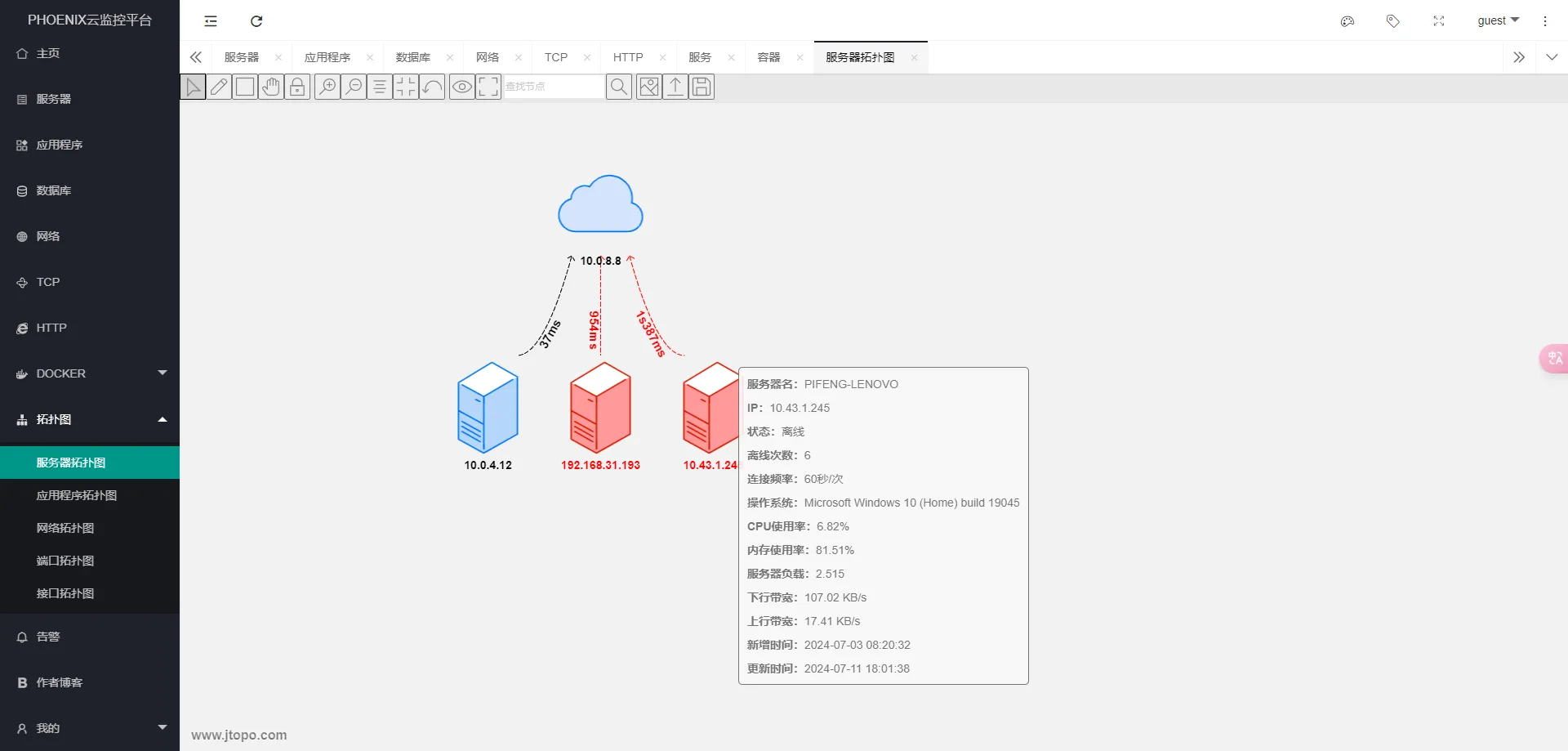Open 接口拓扑图 in sidebar

(90, 593)
